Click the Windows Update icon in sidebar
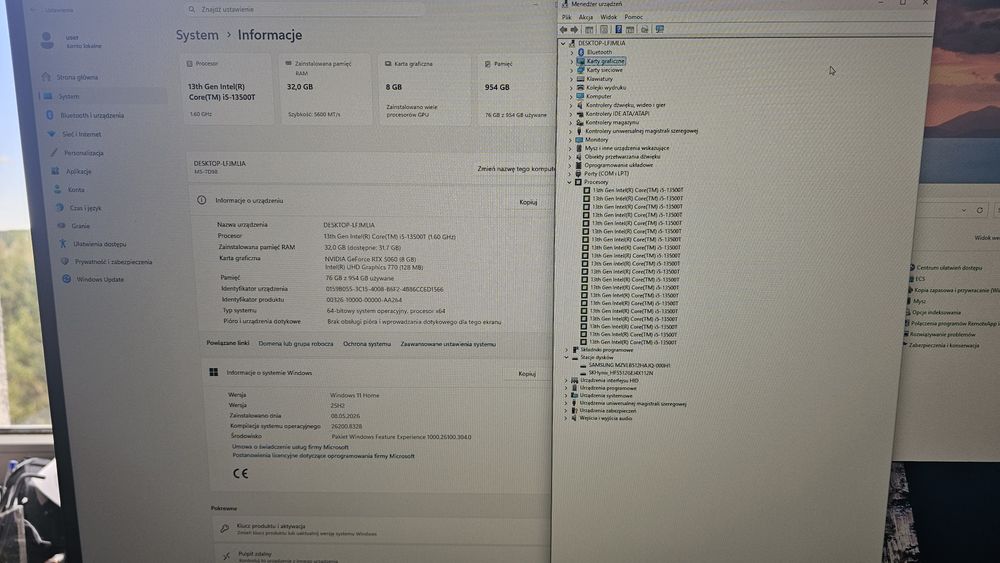The height and width of the screenshot is (563, 1000). point(66,279)
